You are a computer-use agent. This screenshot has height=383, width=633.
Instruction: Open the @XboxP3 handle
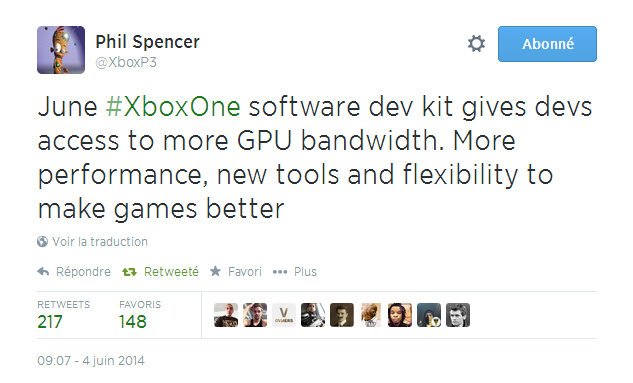(x=126, y=63)
